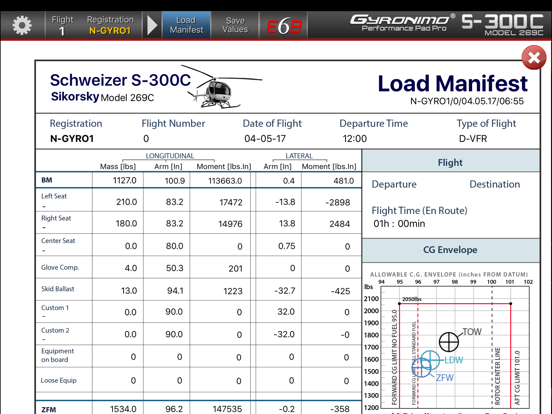The width and height of the screenshot is (552, 414).
Task: Click Type of Flight value D-VFR
Action: pos(473,139)
